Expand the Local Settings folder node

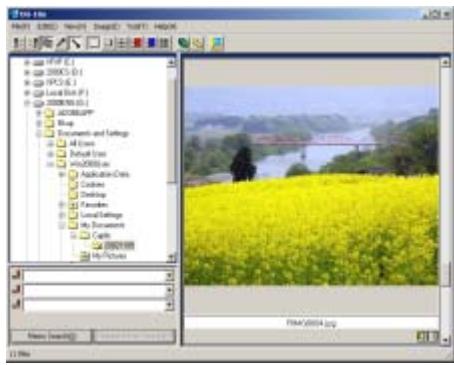[x=62, y=215]
